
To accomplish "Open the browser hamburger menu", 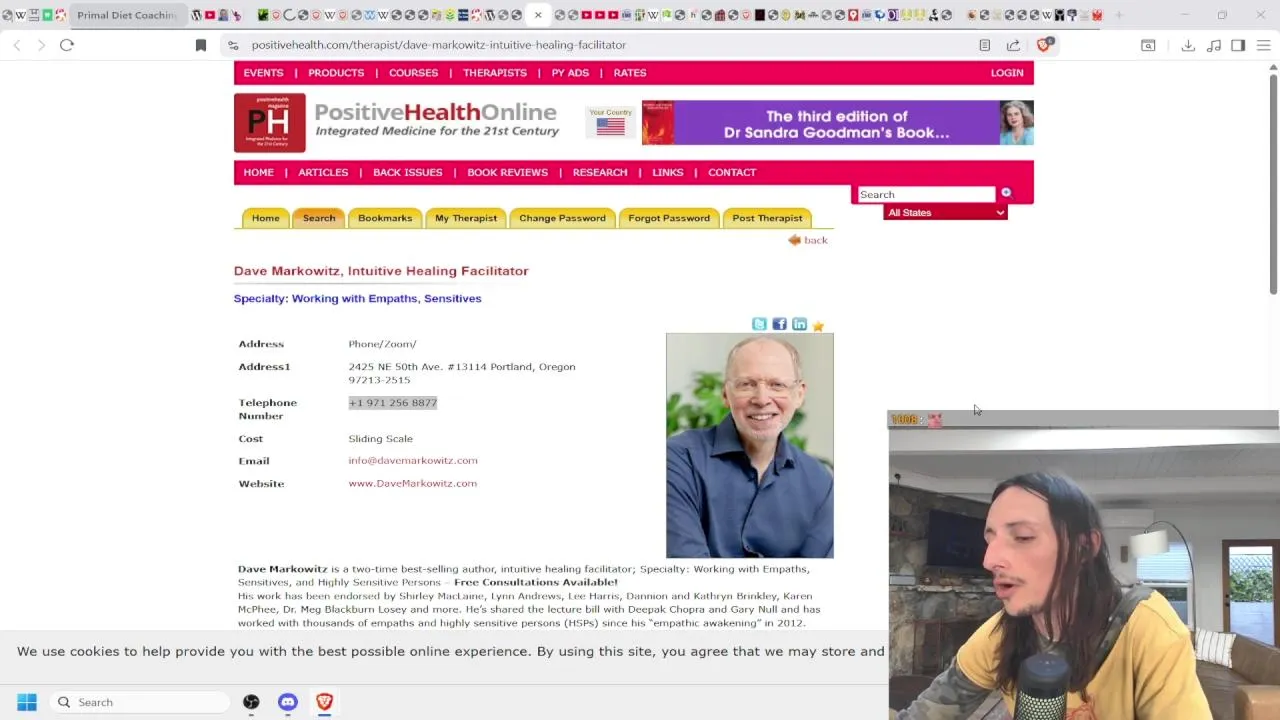I will [1263, 45].
